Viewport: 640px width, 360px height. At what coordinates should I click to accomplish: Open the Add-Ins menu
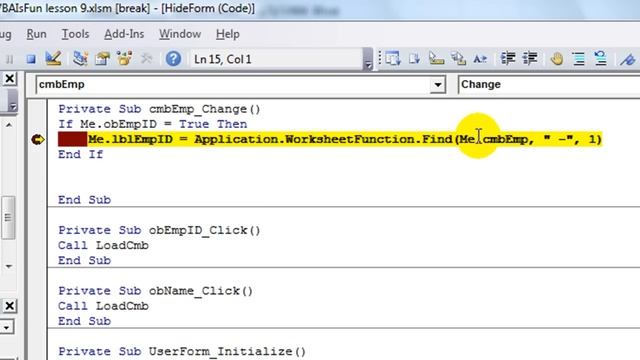pos(124,34)
